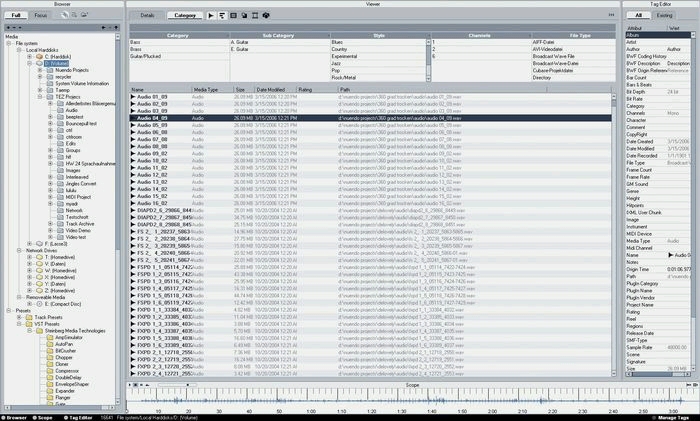This screenshot has width=700, height=421.
Task: Collapse the Network Drives node
Action: tap(19, 250)
